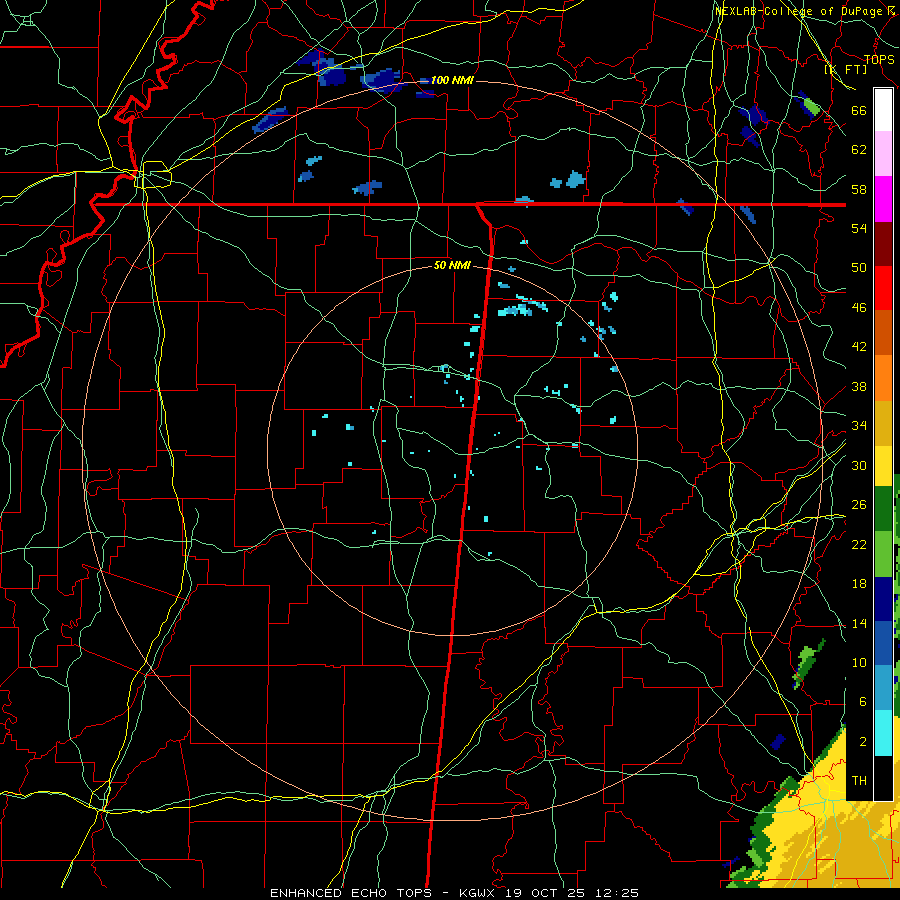Click the dark green legend swatch
900x900 pixels.
(883, 509)
